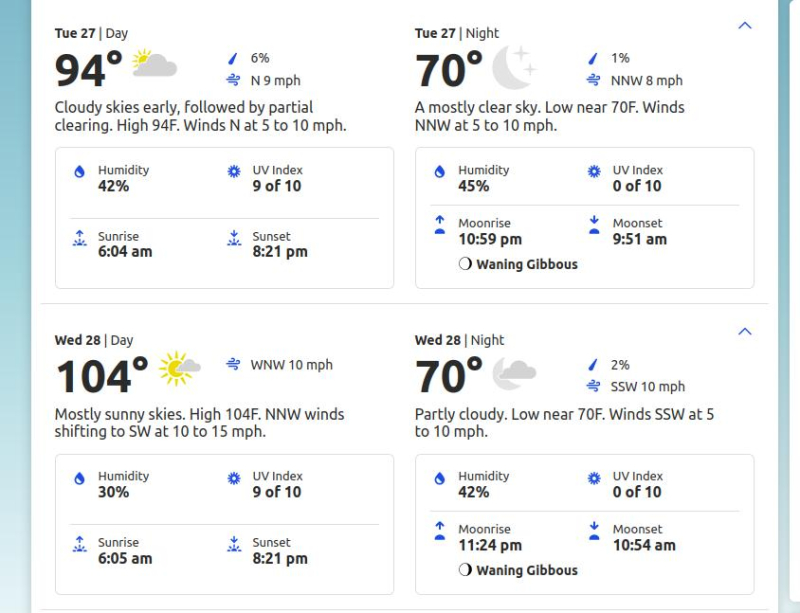Click Tue 27 night Waning Gibbous phase

click(518, 265)
